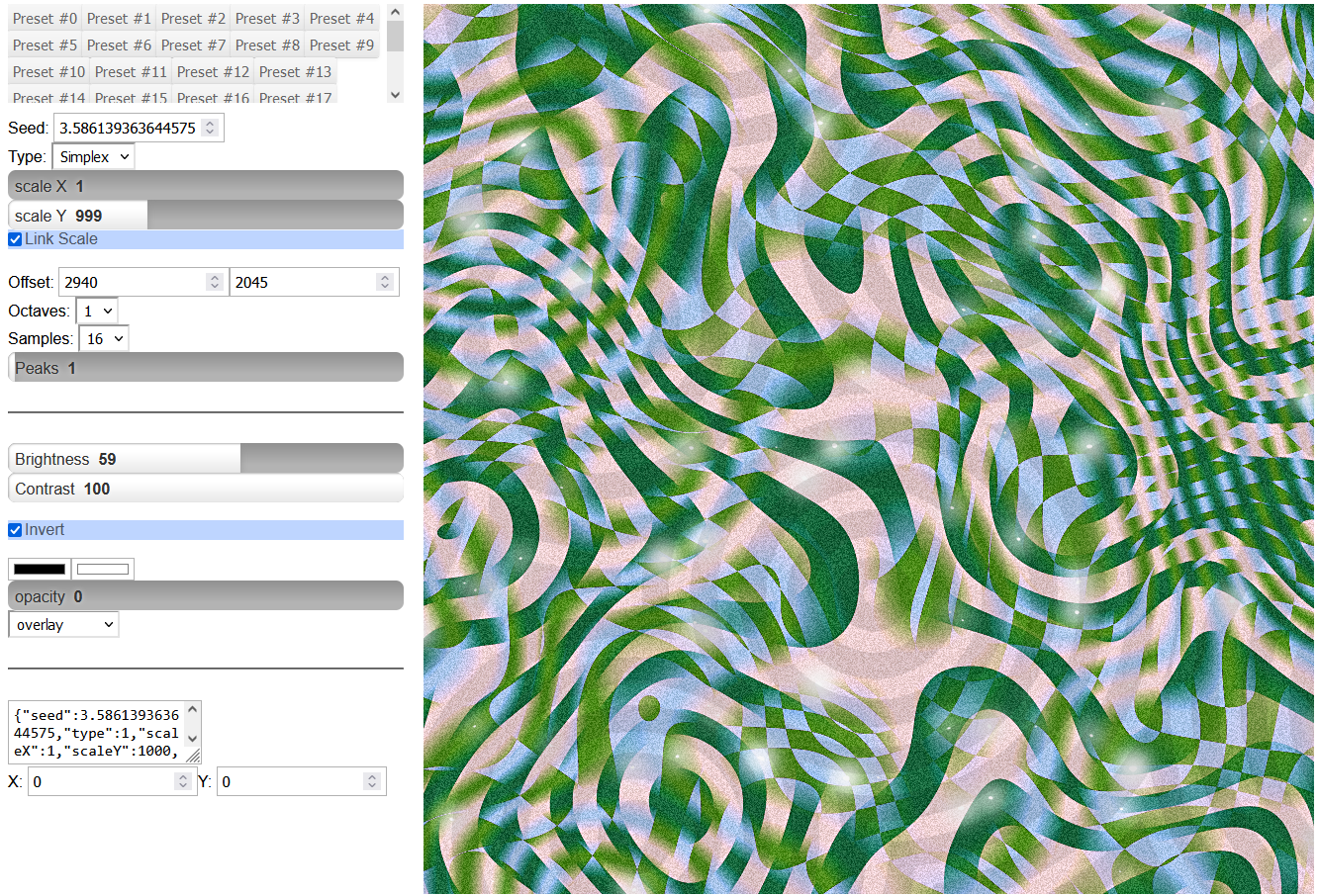1319x896 pixels.
Task: Open the noise Type dropdown
Action: [93, 156]
